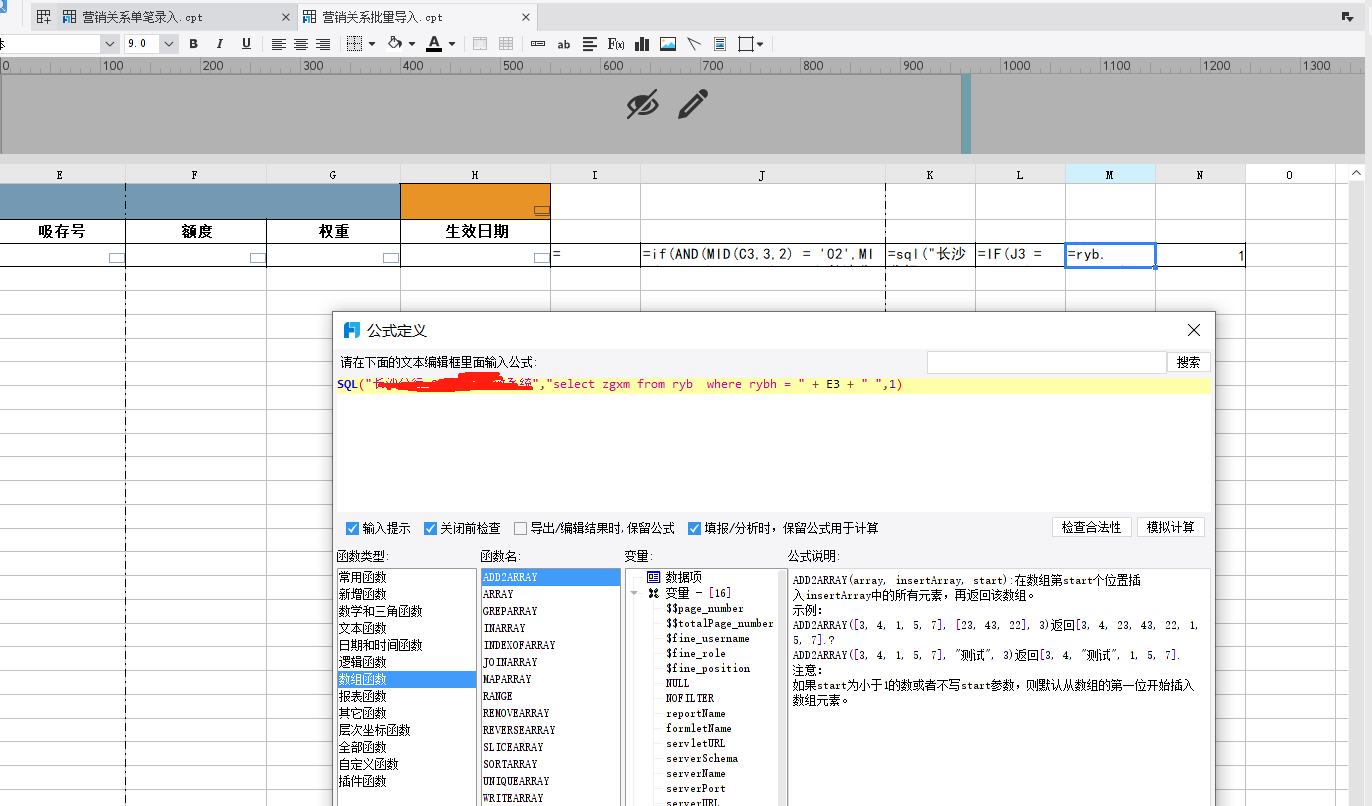Close the 营销关系单笔录入.cpt tab
The image size is (1372, 806).
(x=286, y=17)
